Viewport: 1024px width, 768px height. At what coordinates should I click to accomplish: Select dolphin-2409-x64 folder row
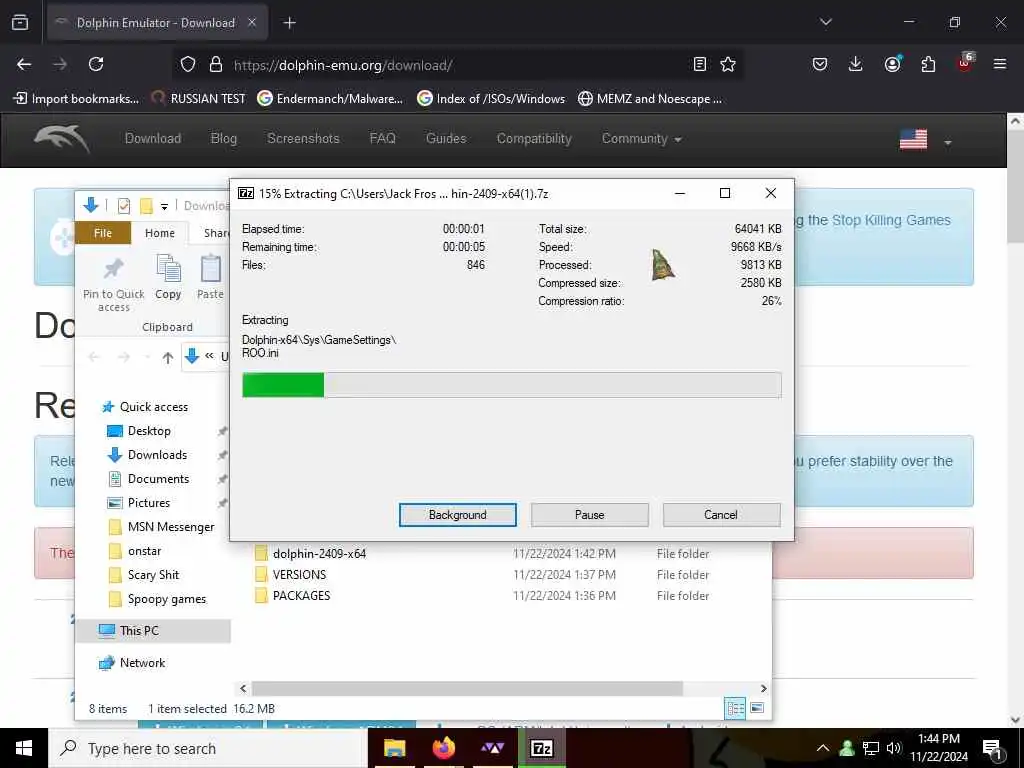coord(482,554)
